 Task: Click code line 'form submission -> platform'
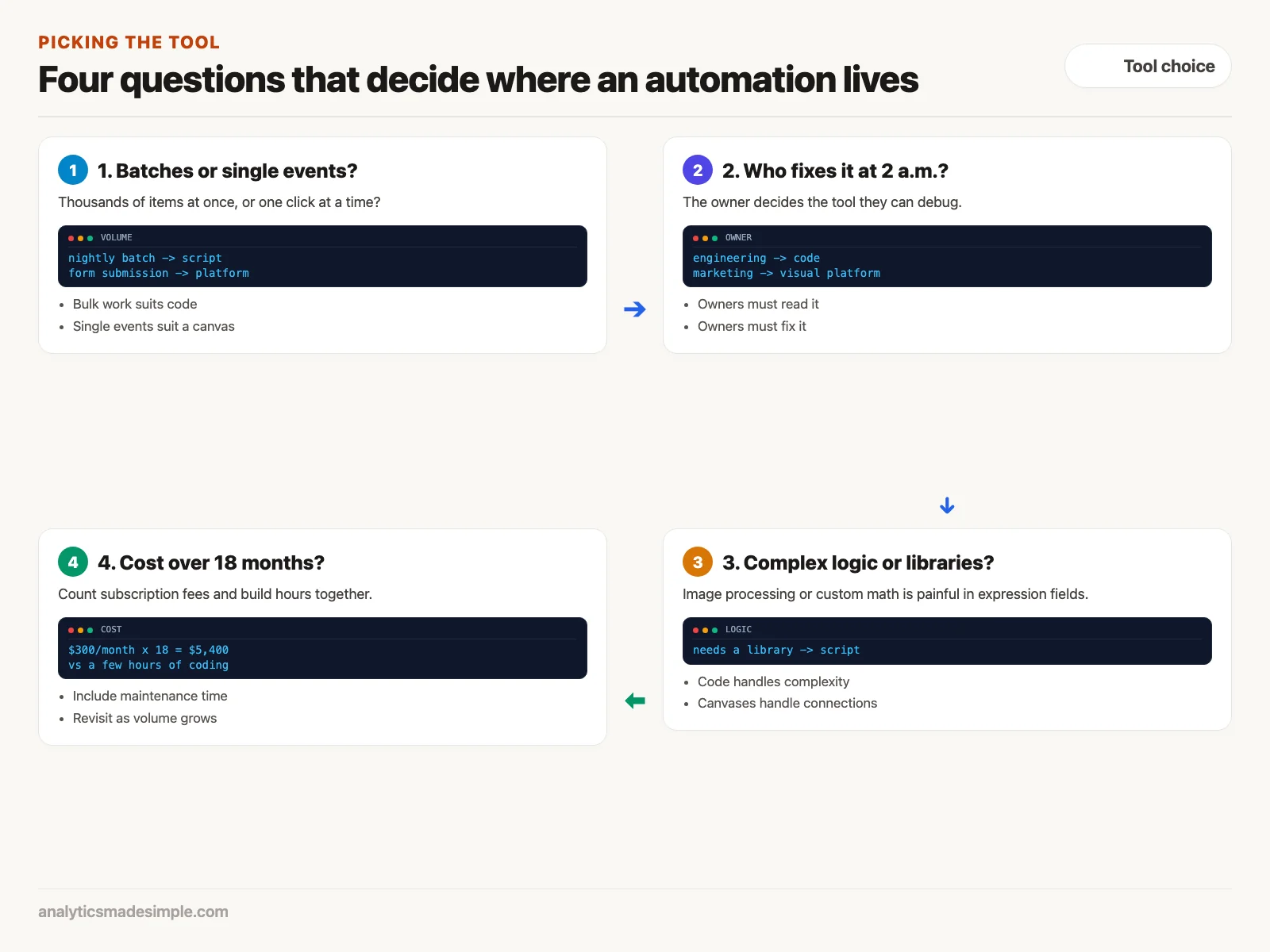159,273
